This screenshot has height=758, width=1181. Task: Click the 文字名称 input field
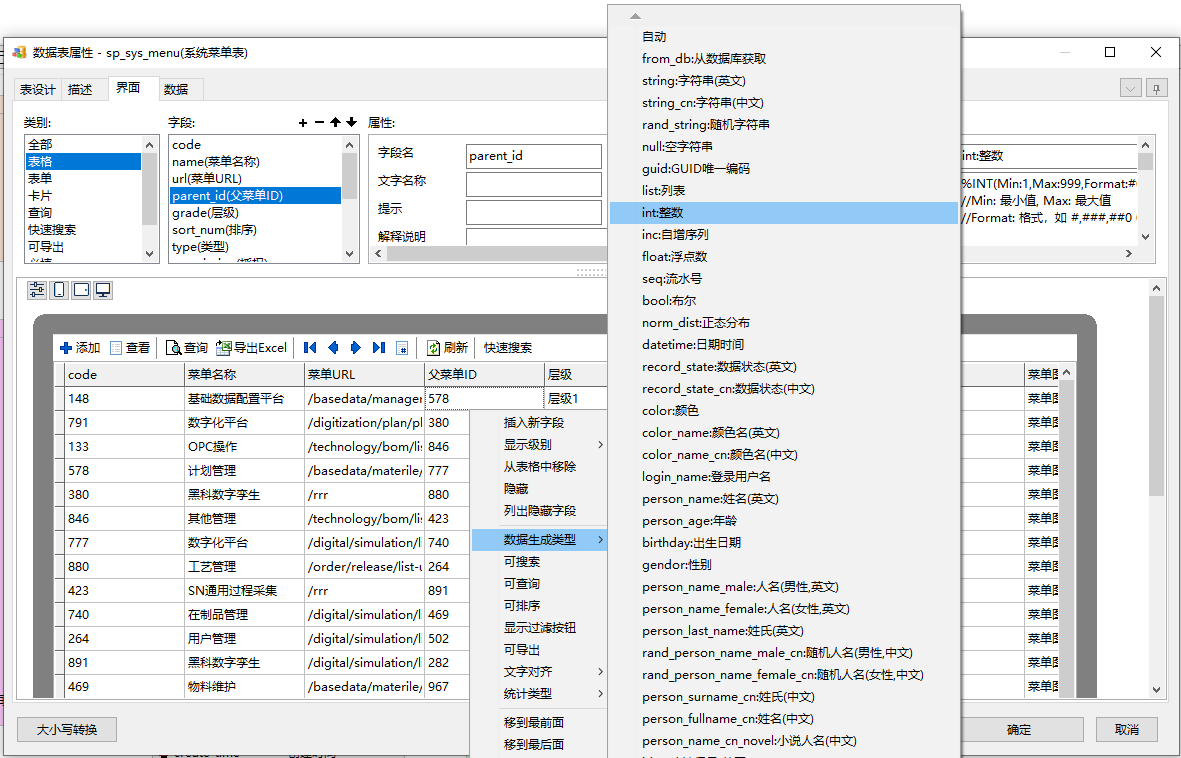[534, 184]
